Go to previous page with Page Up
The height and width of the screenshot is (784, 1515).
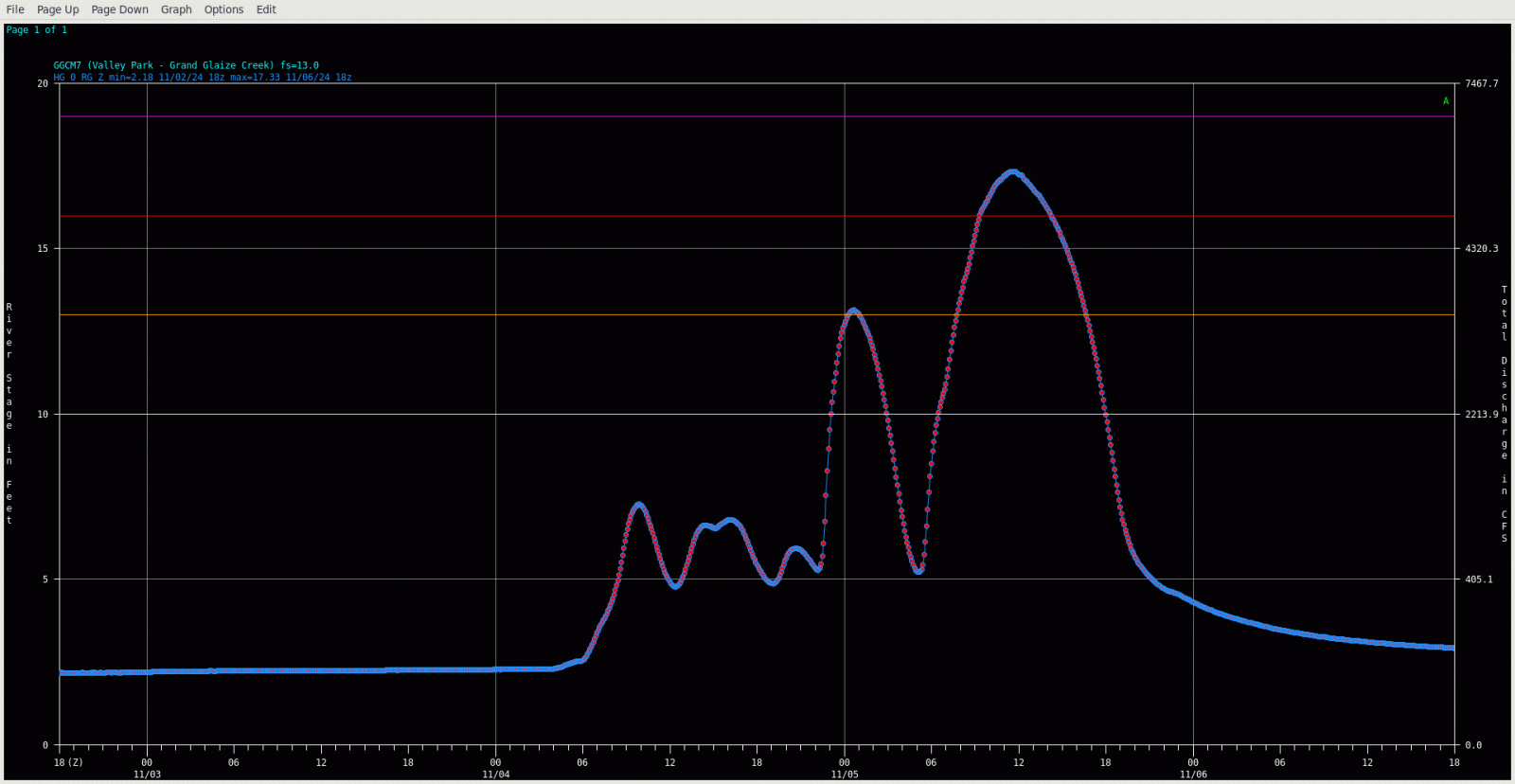click(58, 9)
